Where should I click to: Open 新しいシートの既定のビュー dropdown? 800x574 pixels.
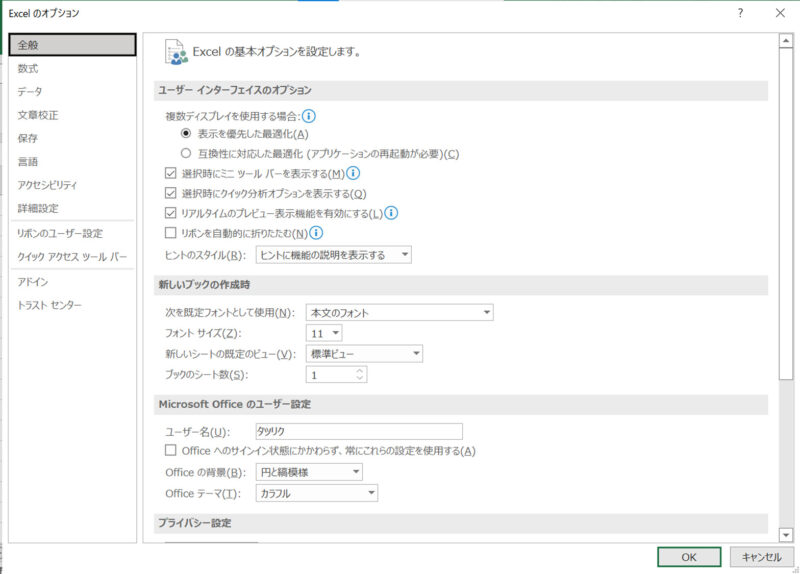coord(364,354)
